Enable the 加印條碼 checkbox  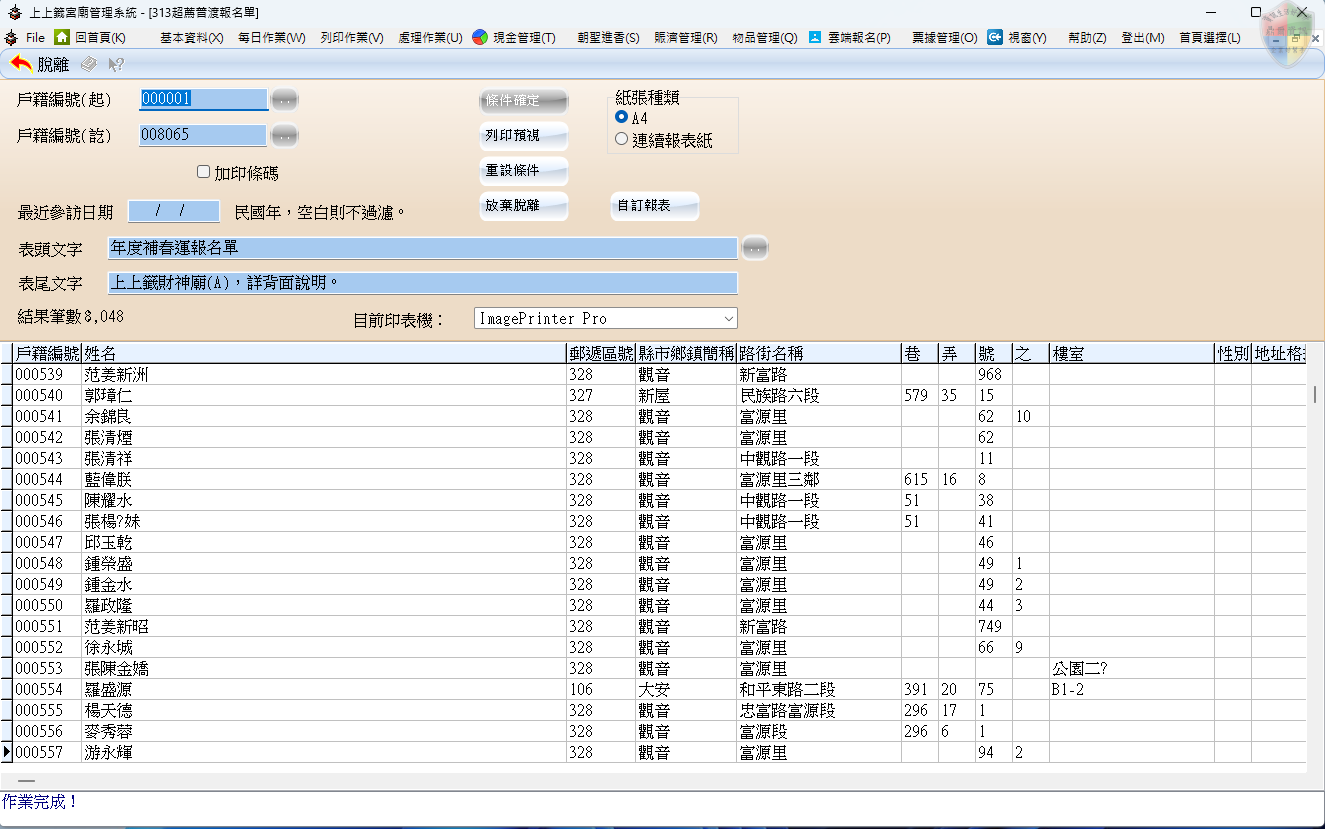(x=204, y=172)
